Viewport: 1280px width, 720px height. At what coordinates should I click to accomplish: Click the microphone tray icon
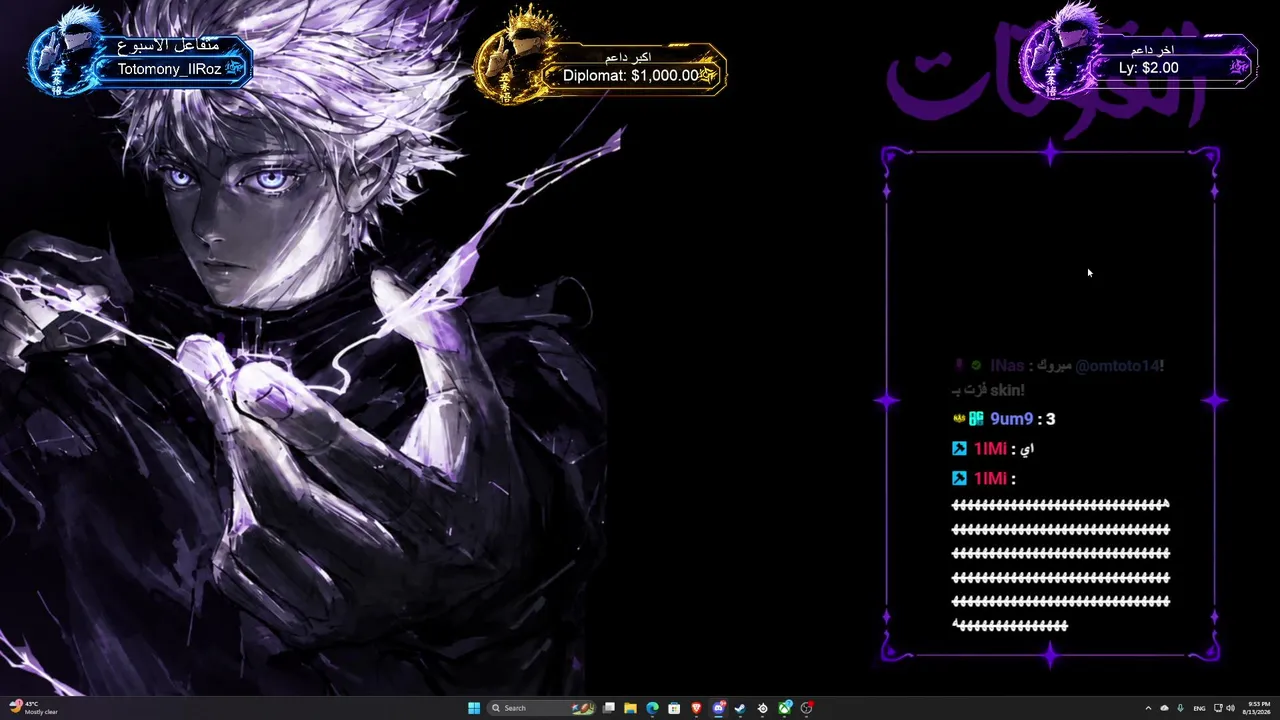1180,708
